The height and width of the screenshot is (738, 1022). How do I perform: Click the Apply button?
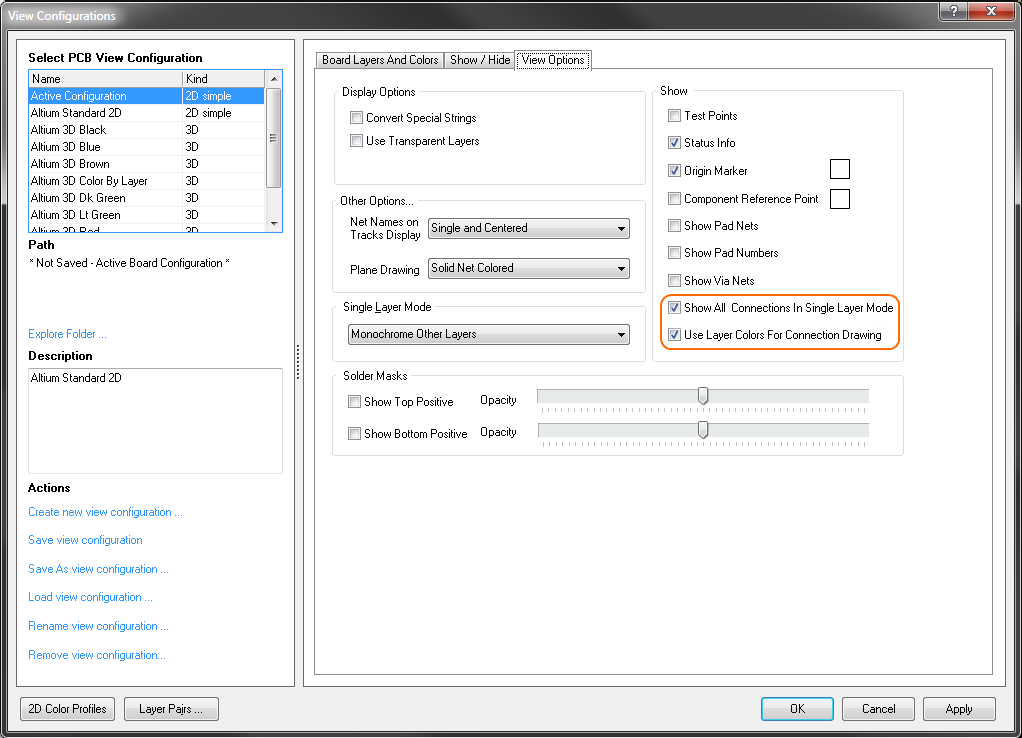[959, 709]
